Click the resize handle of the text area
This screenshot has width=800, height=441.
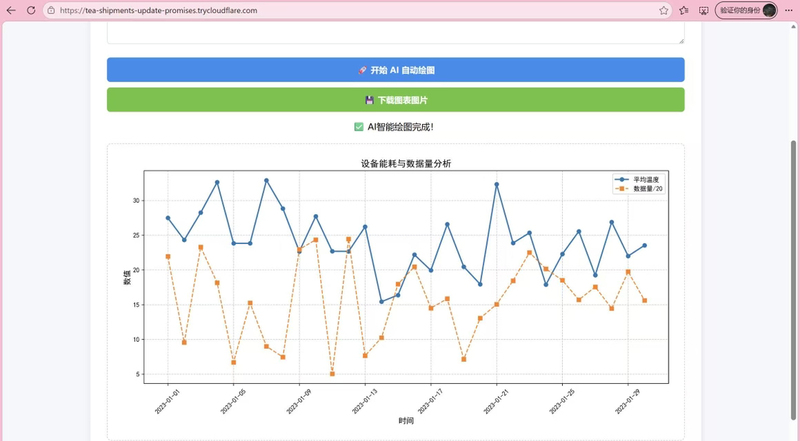click(x=681, y=40)
